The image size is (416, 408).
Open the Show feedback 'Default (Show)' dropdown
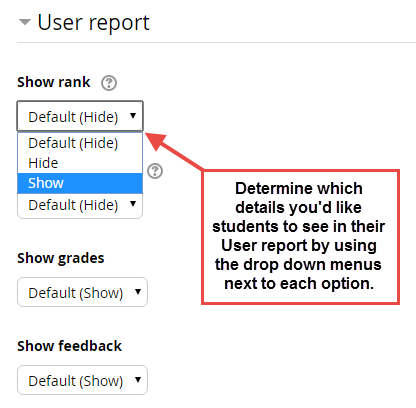(82, 380)
